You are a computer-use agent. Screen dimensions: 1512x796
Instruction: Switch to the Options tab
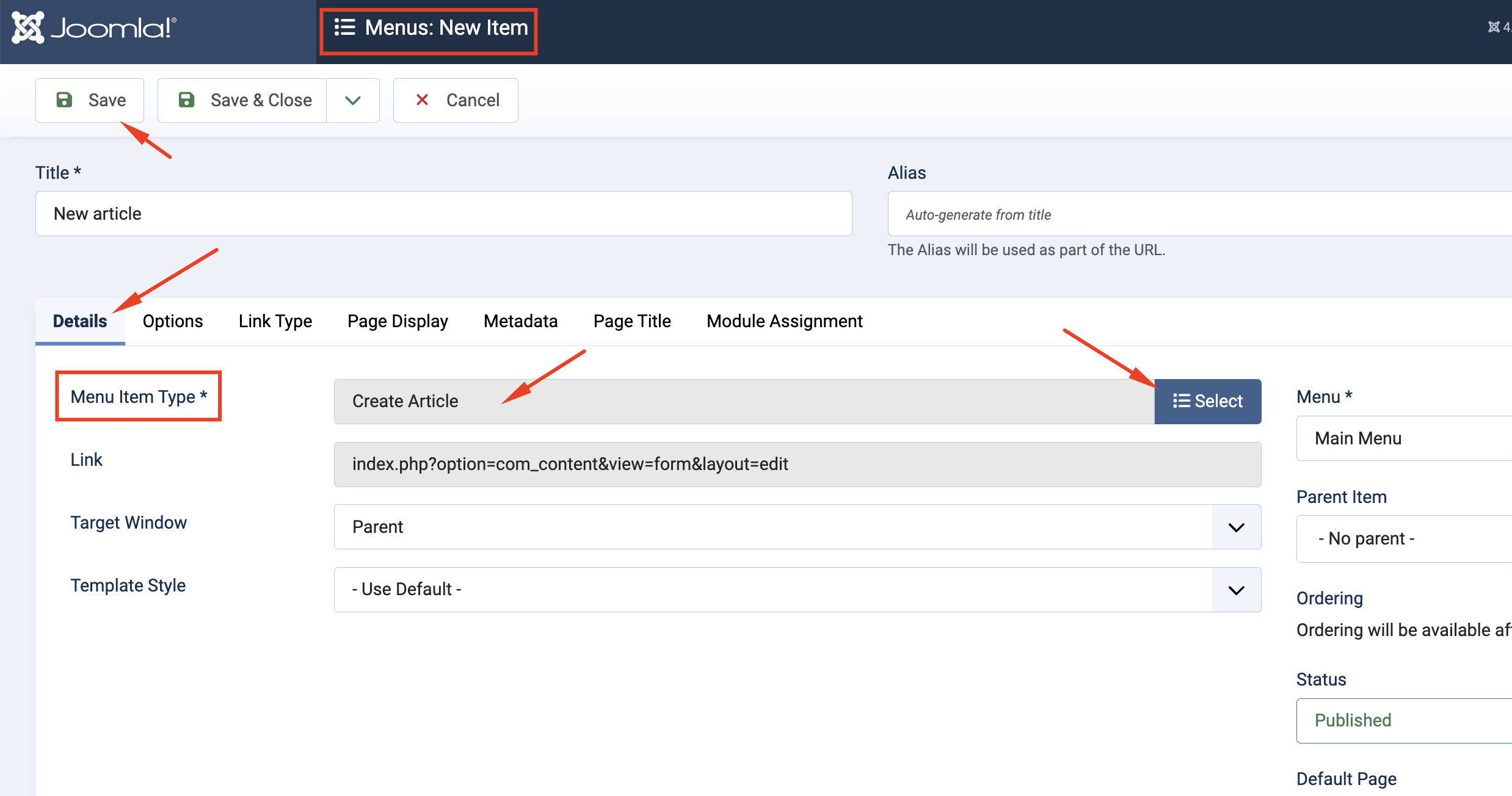tap(173, 321)
